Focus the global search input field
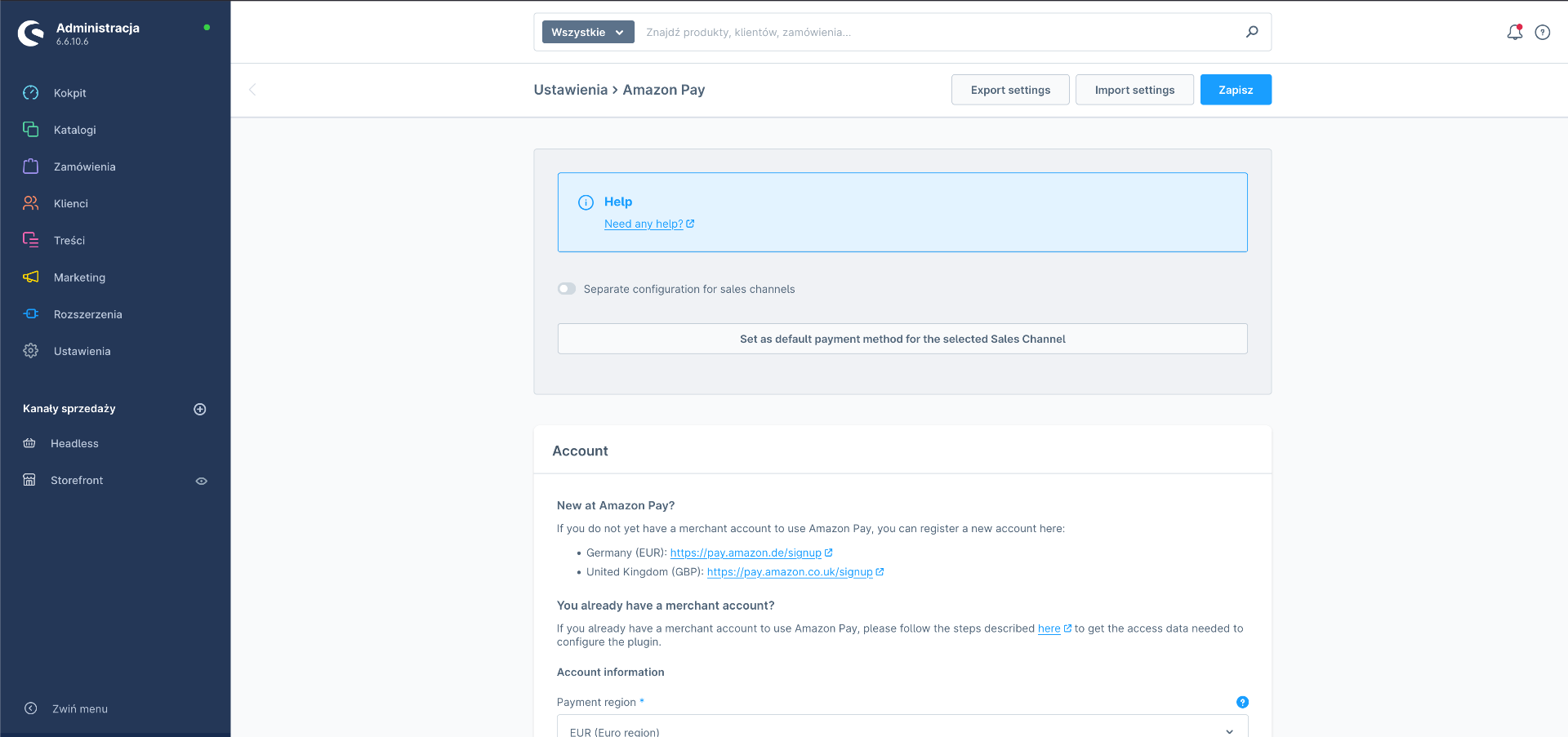This screenshot has width=1568, height=737. pos(939,33)
